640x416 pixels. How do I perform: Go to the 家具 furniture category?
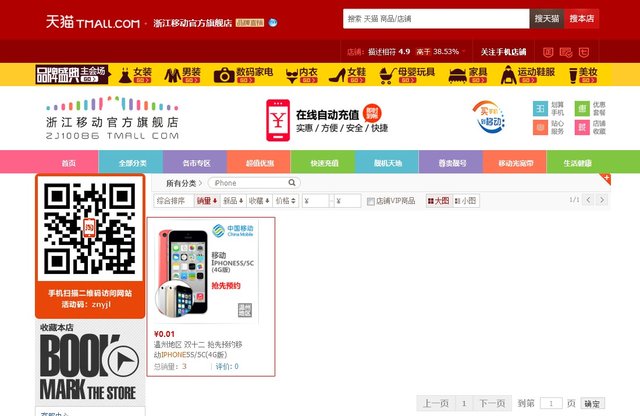(x=468, y=75)
